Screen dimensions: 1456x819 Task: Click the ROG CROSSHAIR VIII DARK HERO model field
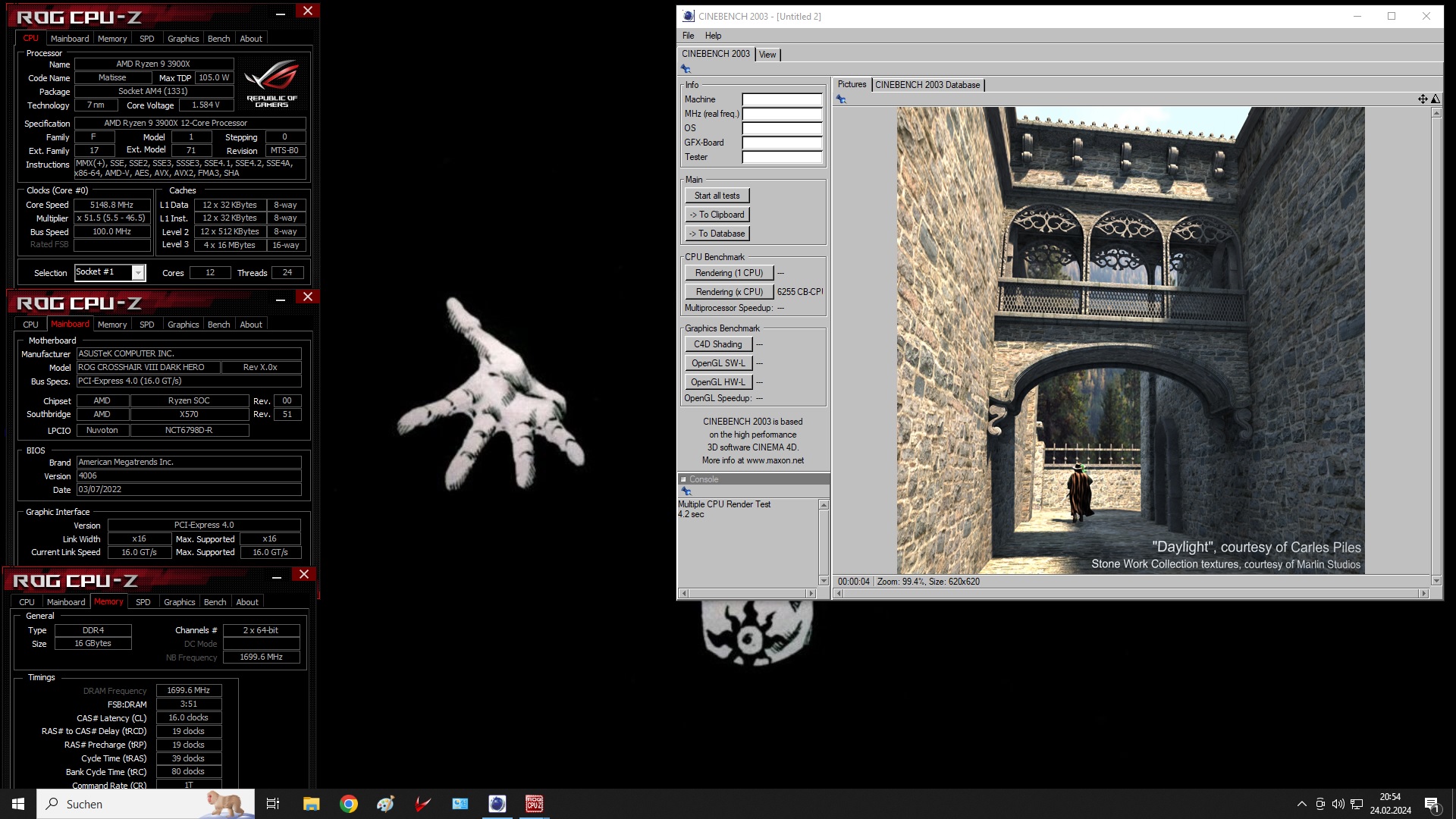(x=149, y=368)
